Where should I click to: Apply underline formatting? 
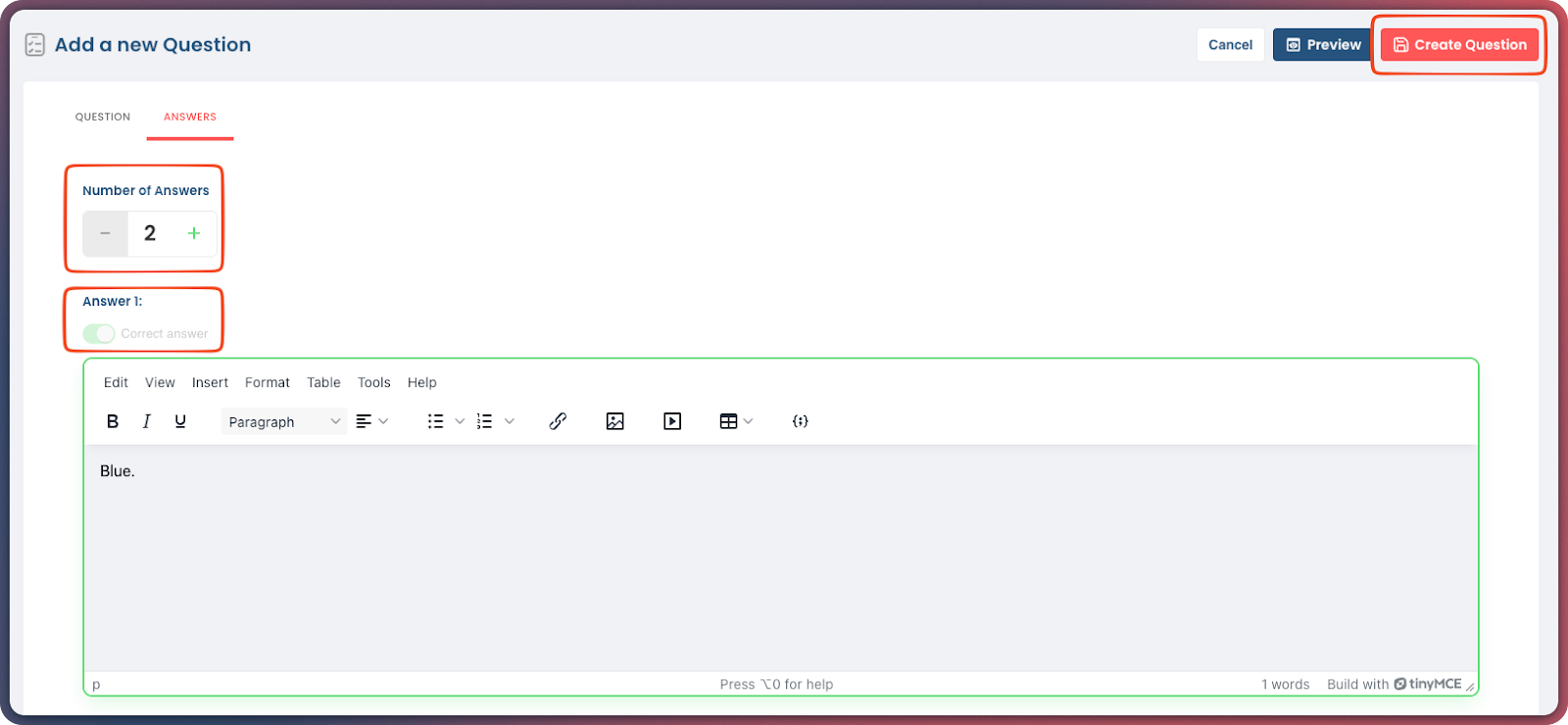[x=180, y=421]
